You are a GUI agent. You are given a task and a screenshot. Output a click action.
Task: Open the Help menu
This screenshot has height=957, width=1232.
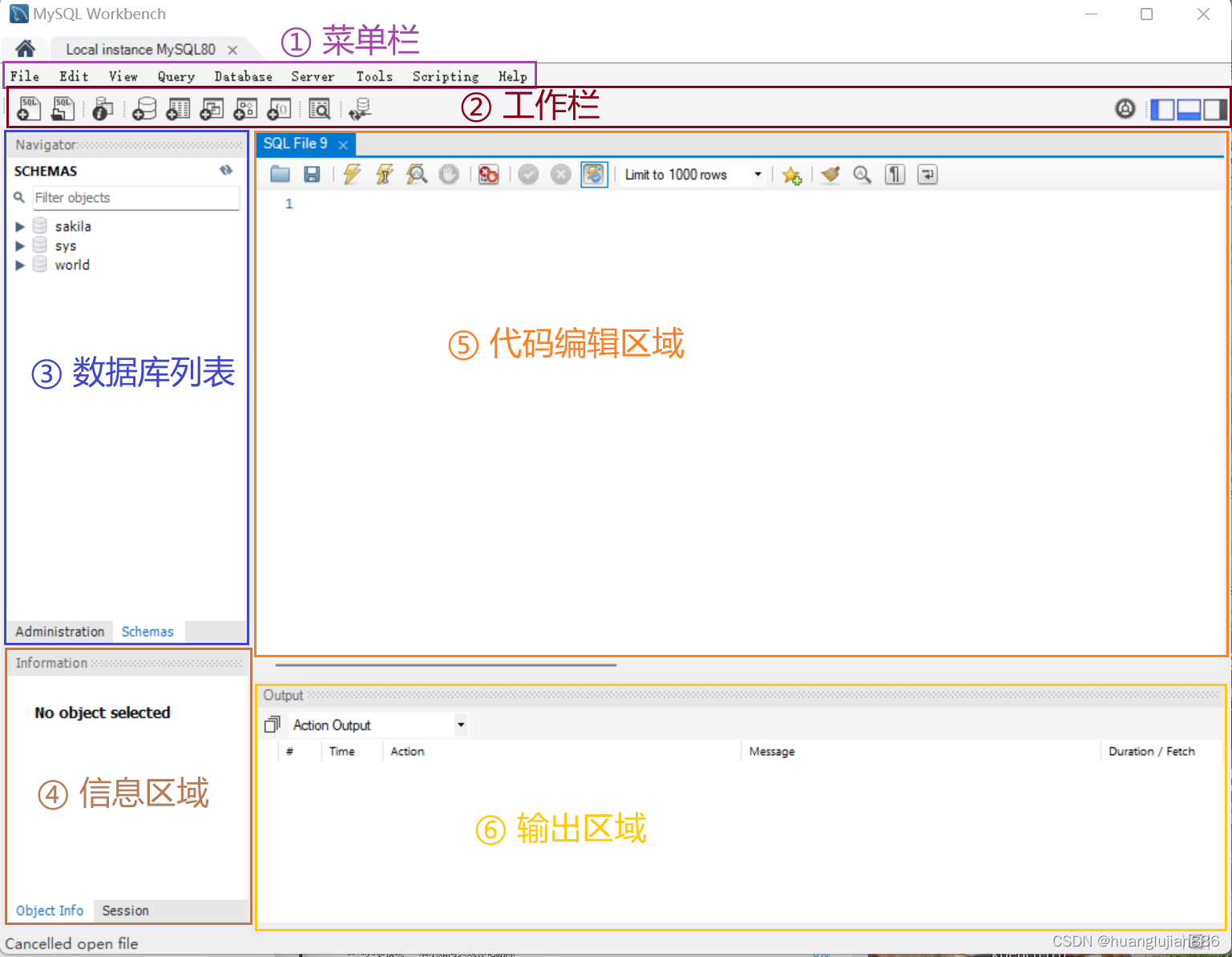(x=513, y=76)
